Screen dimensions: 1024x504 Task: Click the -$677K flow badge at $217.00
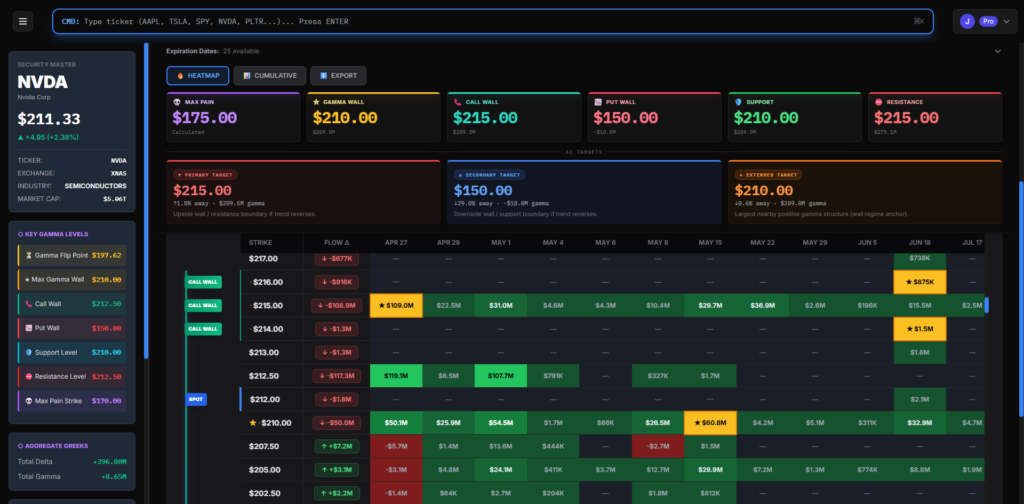tap(337, 259)
